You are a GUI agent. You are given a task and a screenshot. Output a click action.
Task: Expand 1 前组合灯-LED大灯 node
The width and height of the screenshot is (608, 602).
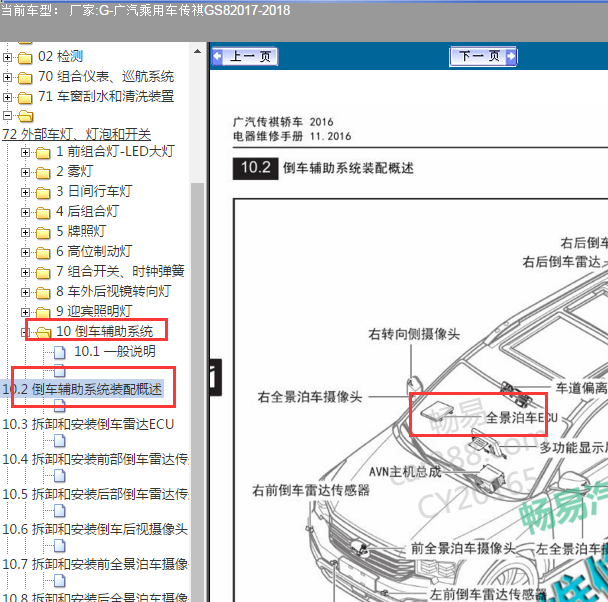[25, 153]
